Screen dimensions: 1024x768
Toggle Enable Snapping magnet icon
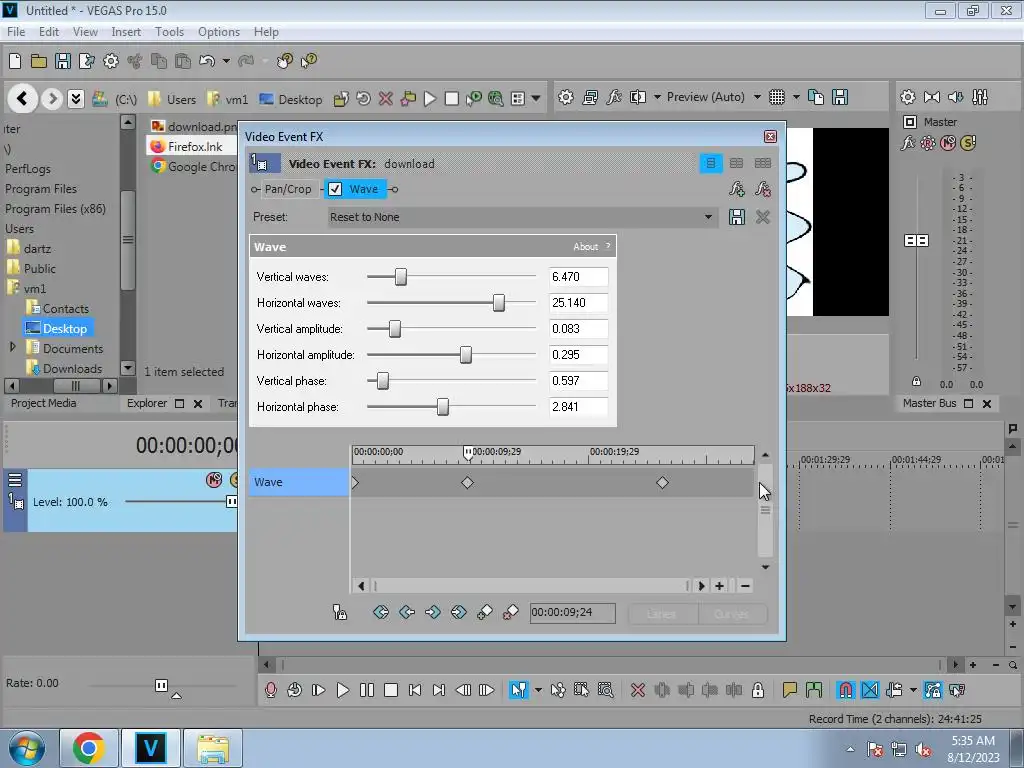[x=845, y=690]
